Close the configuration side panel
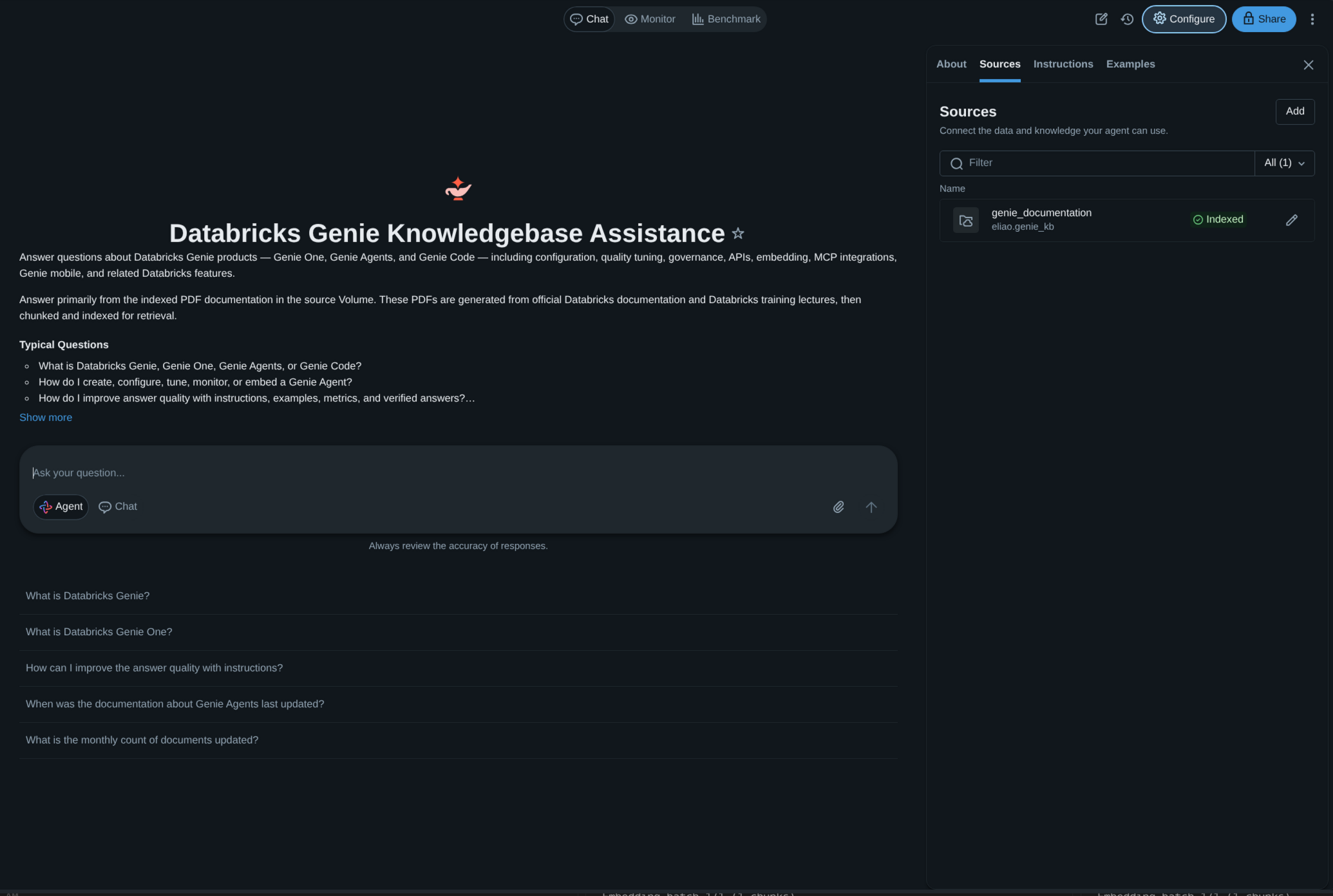The height and width of the screenshot is (896, 1333). (x=1309, y=65)
